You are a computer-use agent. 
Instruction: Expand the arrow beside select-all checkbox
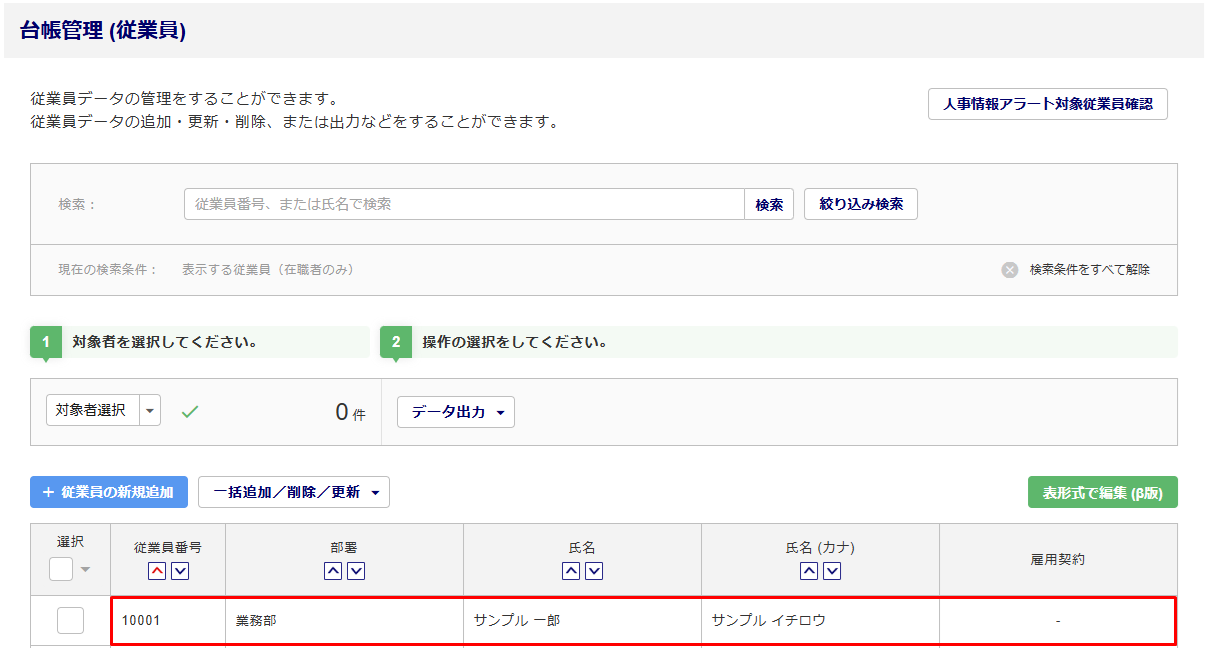85,570
